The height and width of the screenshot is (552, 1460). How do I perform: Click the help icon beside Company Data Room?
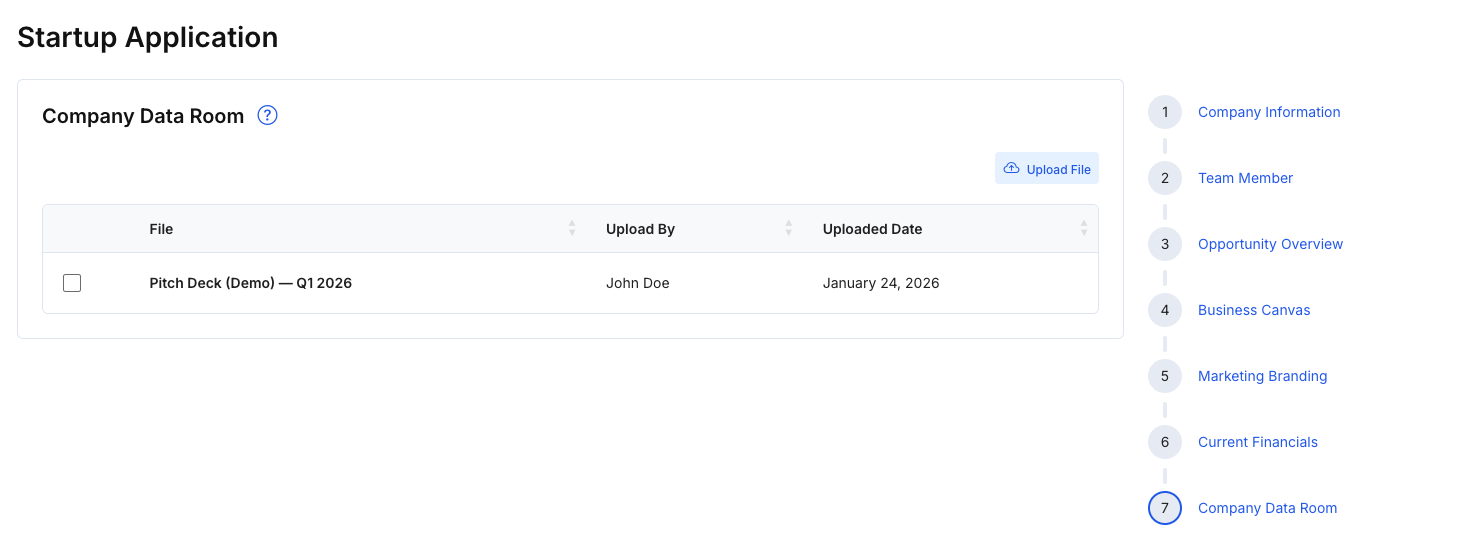coord(267,116)
